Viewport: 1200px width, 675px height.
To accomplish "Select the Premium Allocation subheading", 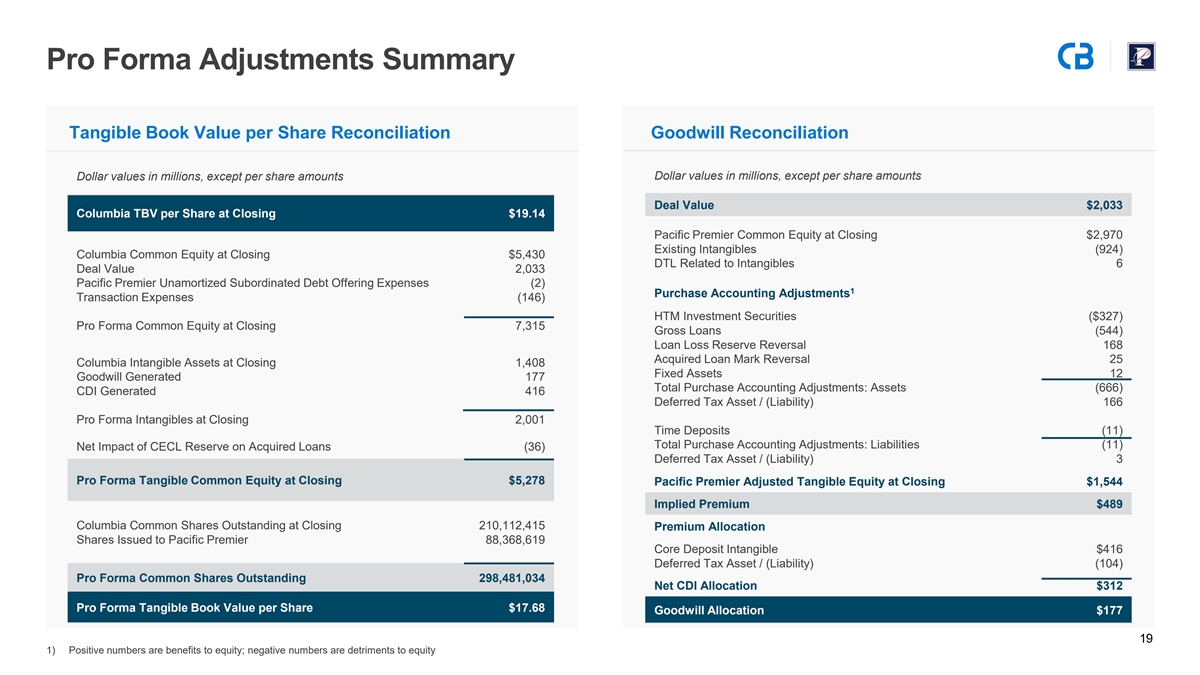I will (x=709, y=527).
